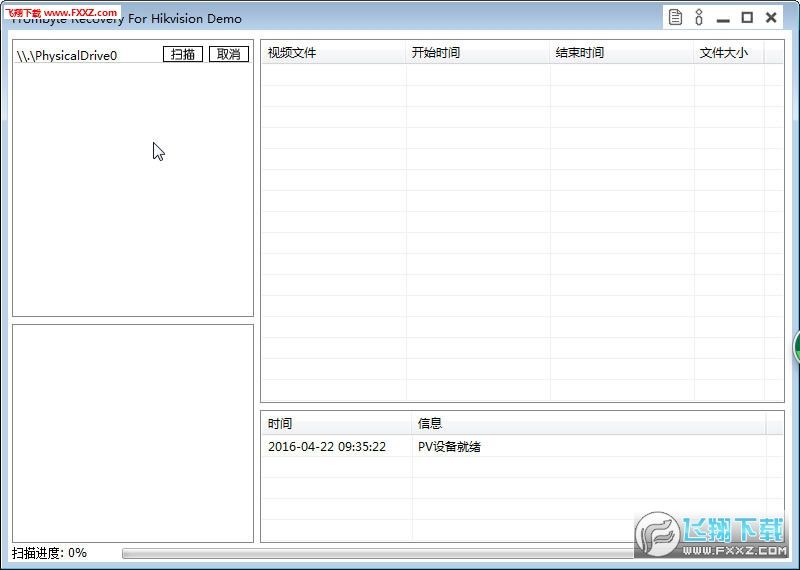This screenshot has height=570, width=800.
Task: Close the Frombyte Recovery window
Action: click(771, 18)
